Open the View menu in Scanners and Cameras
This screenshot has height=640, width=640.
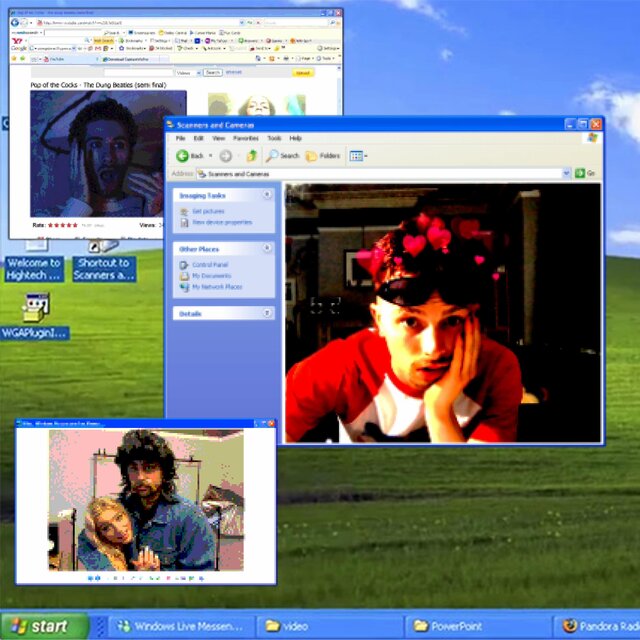218,138
